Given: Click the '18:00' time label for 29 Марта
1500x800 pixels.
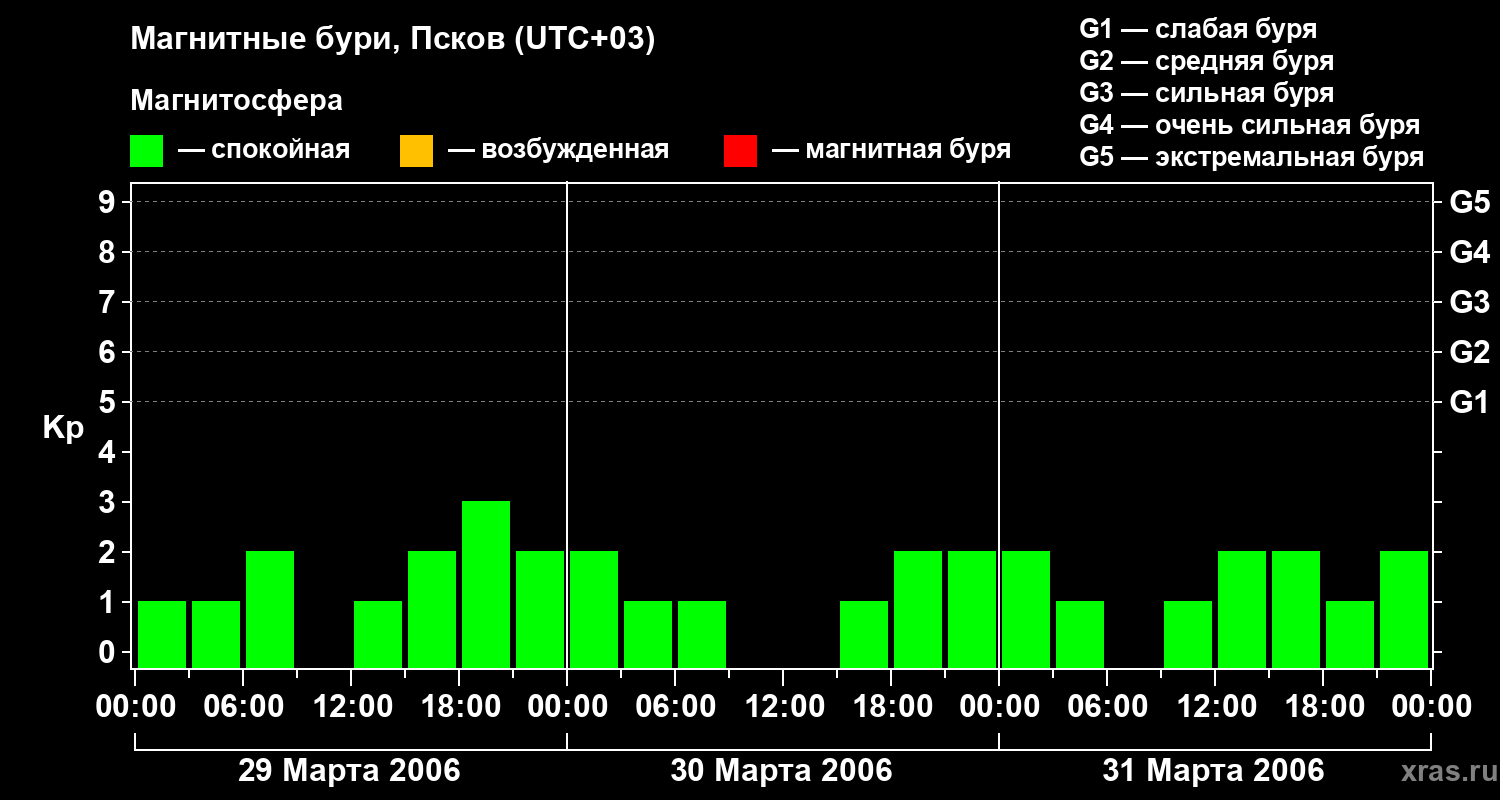Looking at the screenshot, I should (x=459, y=707).
